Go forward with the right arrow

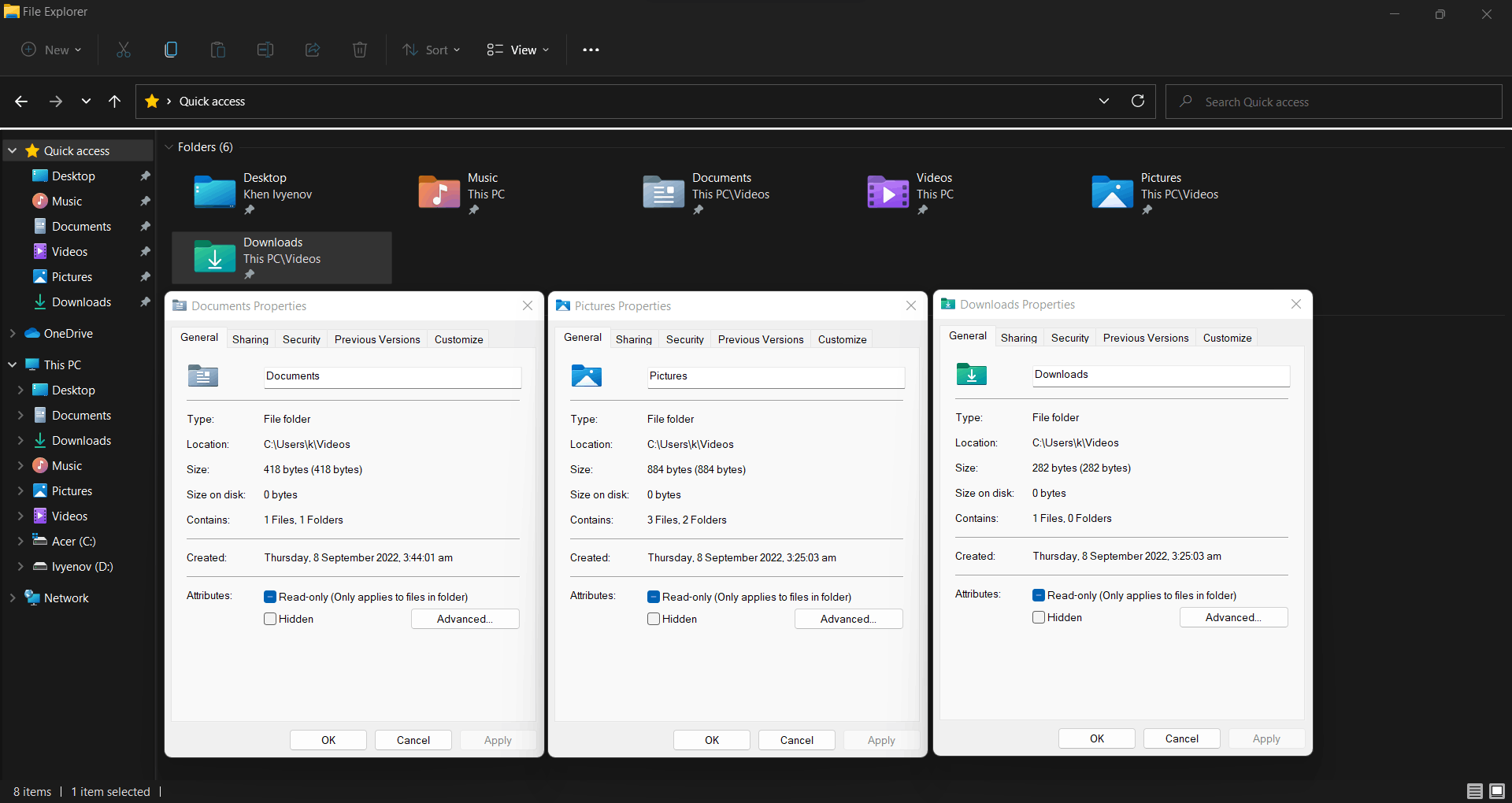(55, 102)
